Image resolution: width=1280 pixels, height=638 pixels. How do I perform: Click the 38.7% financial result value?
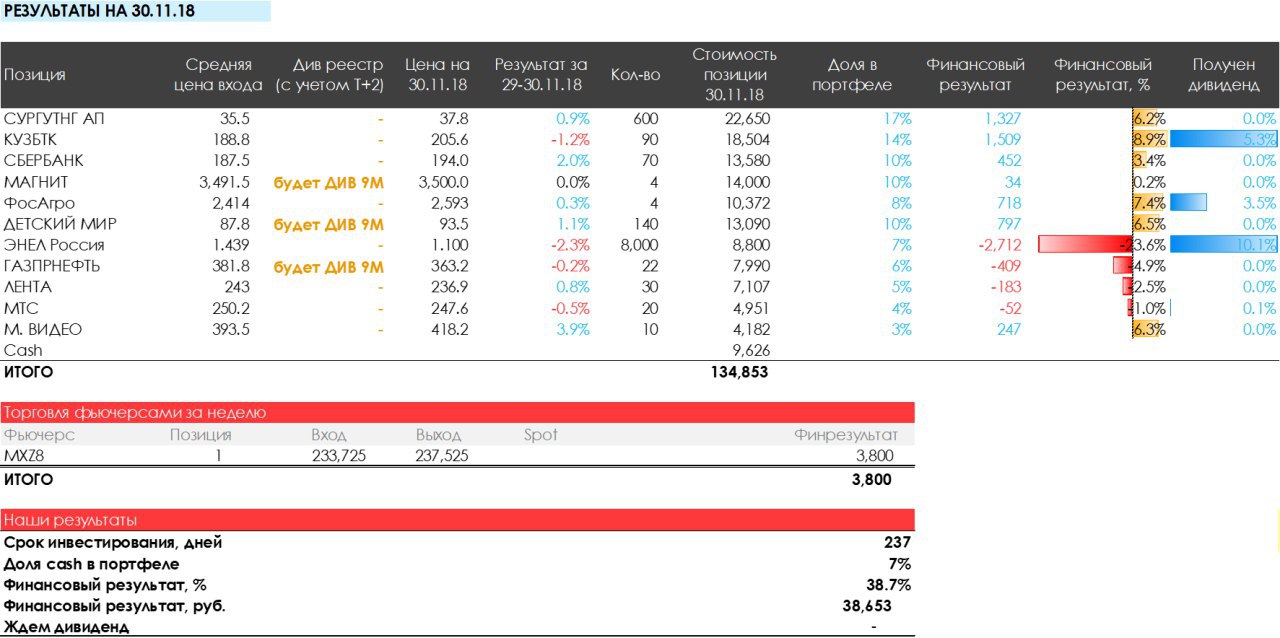pyautogui.click(x=888, y=585)
